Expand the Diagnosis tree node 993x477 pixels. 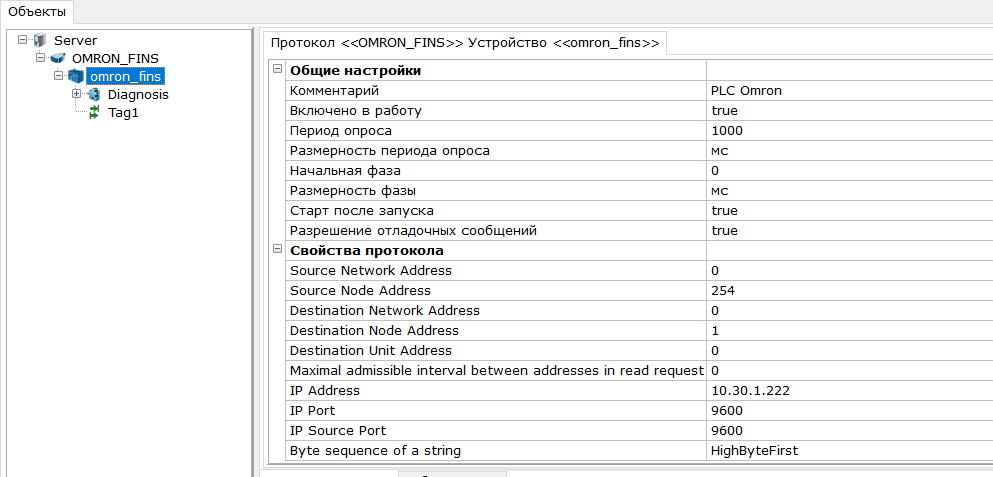pos(77,94)
